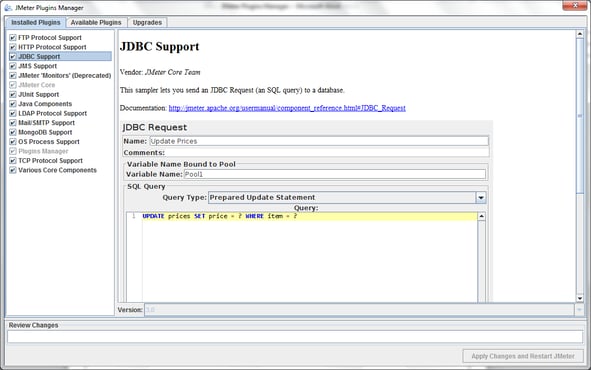
Task: Select TCP Protocol Support list entry
Action: (51, 161)
